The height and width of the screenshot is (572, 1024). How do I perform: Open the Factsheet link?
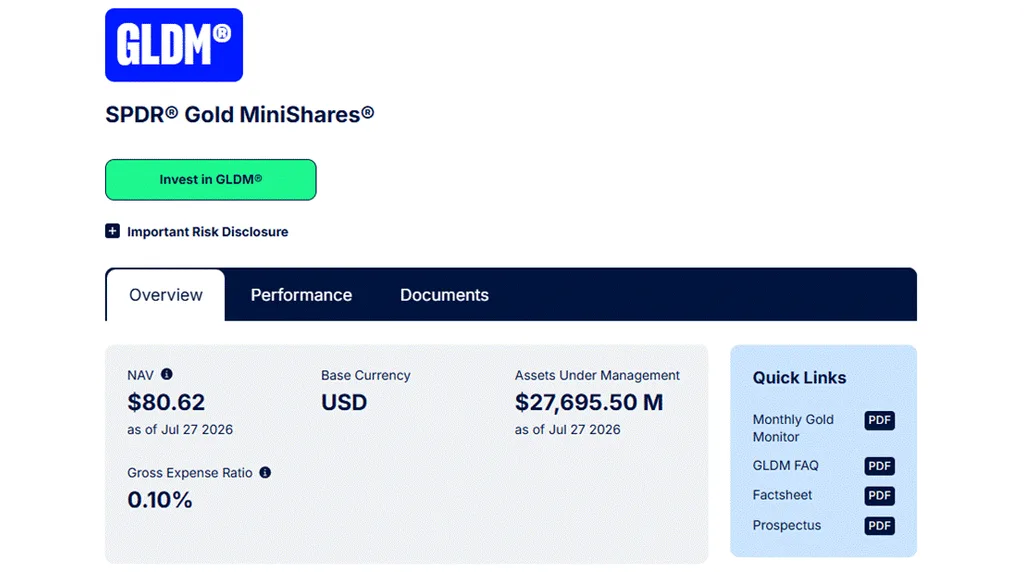[x=782, y=495]
